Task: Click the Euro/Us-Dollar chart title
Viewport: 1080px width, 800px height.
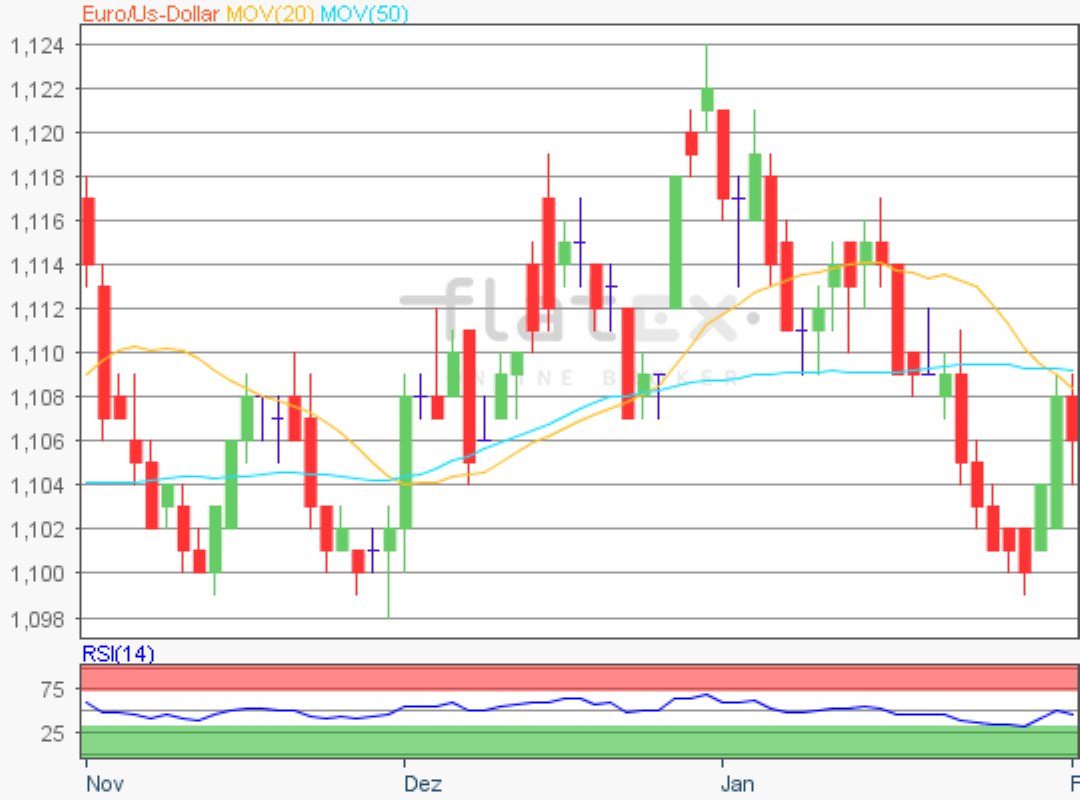Action: (150, 13)
